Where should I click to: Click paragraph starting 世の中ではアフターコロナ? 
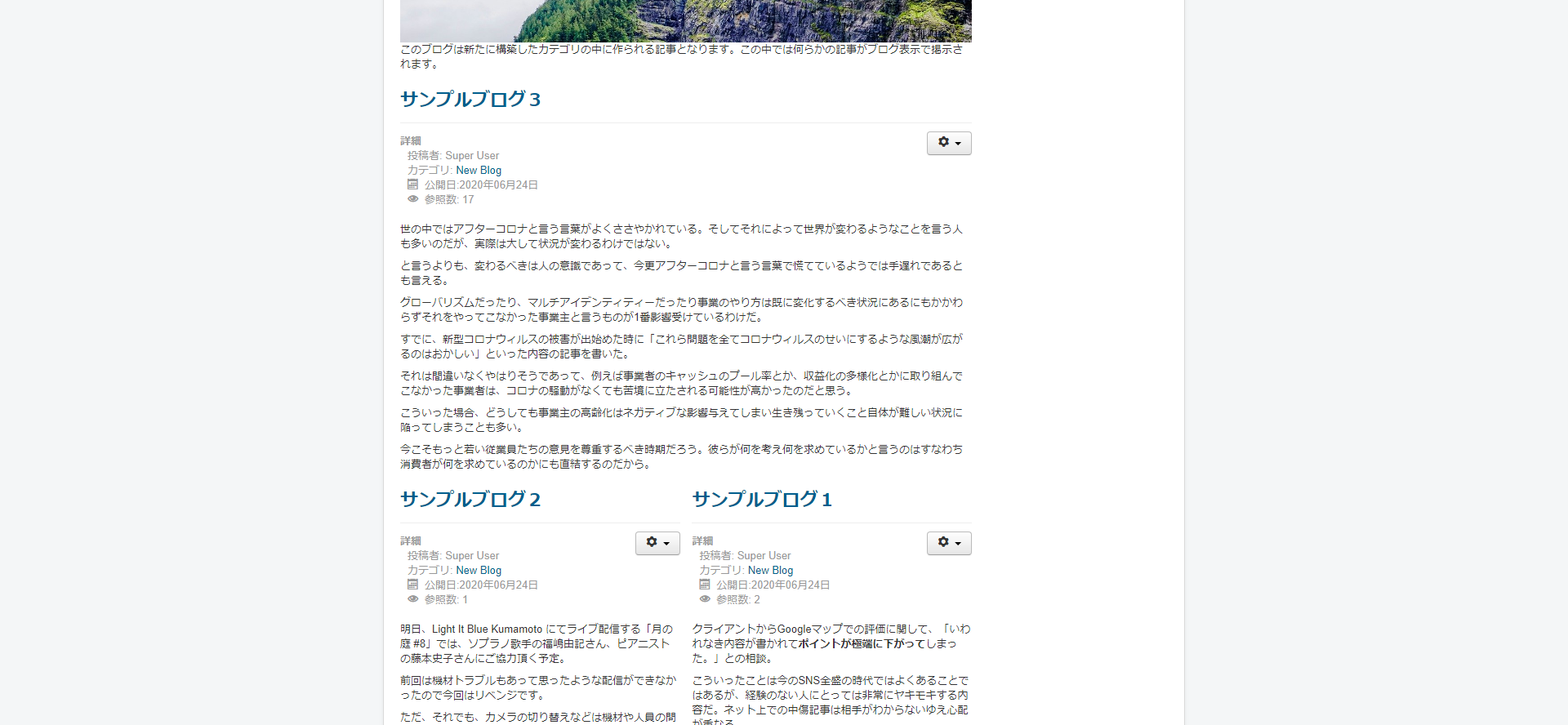[x=682, y=237]
